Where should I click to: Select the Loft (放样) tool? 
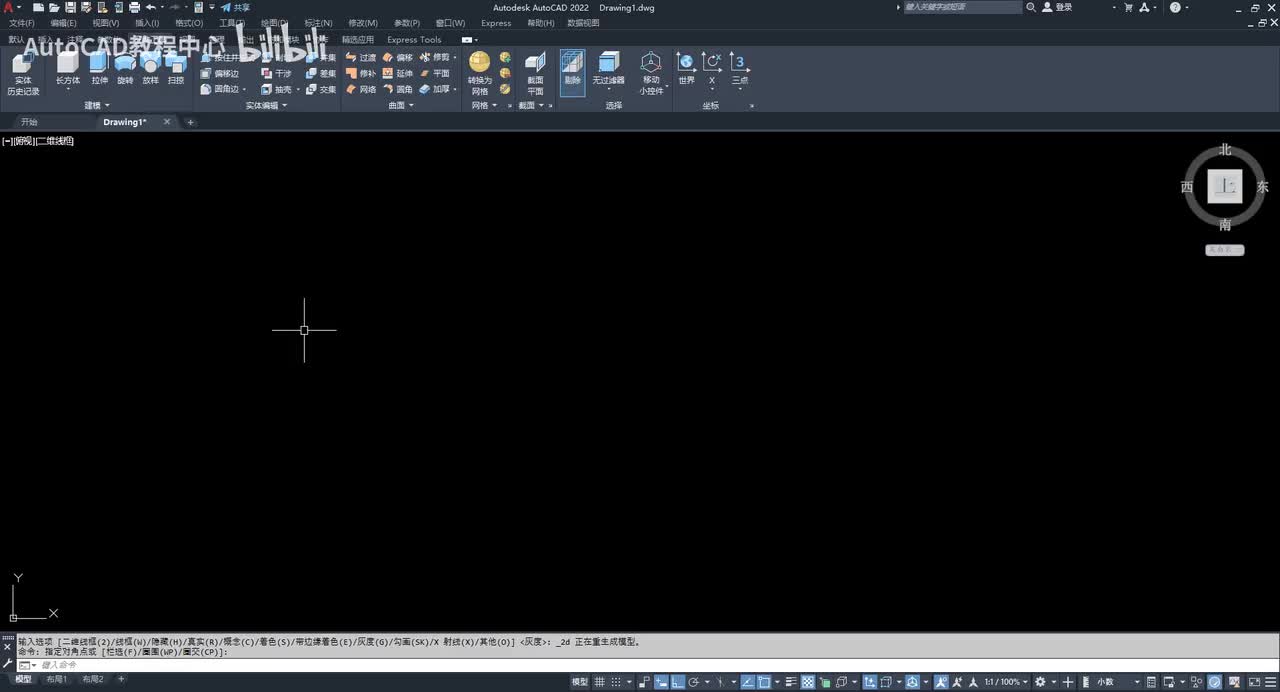150,68
